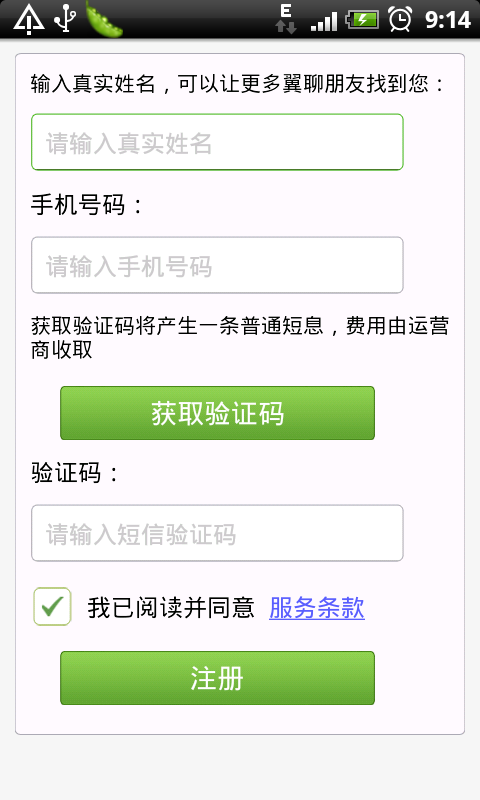Open the 服务条款 terms link
This screenshot has width=480, height=800.
(x=317, y=608)
